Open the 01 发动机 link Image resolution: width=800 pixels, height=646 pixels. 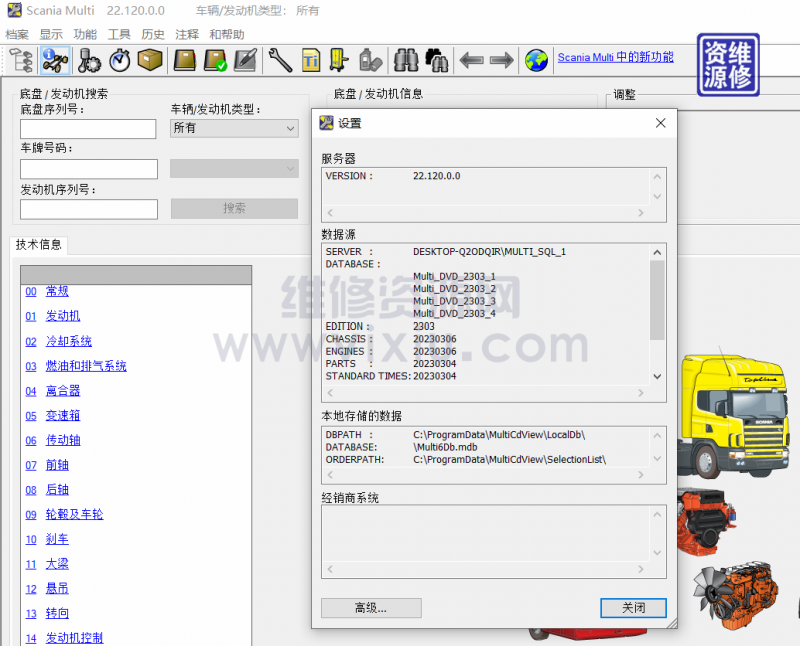click(x=53, y=316)
